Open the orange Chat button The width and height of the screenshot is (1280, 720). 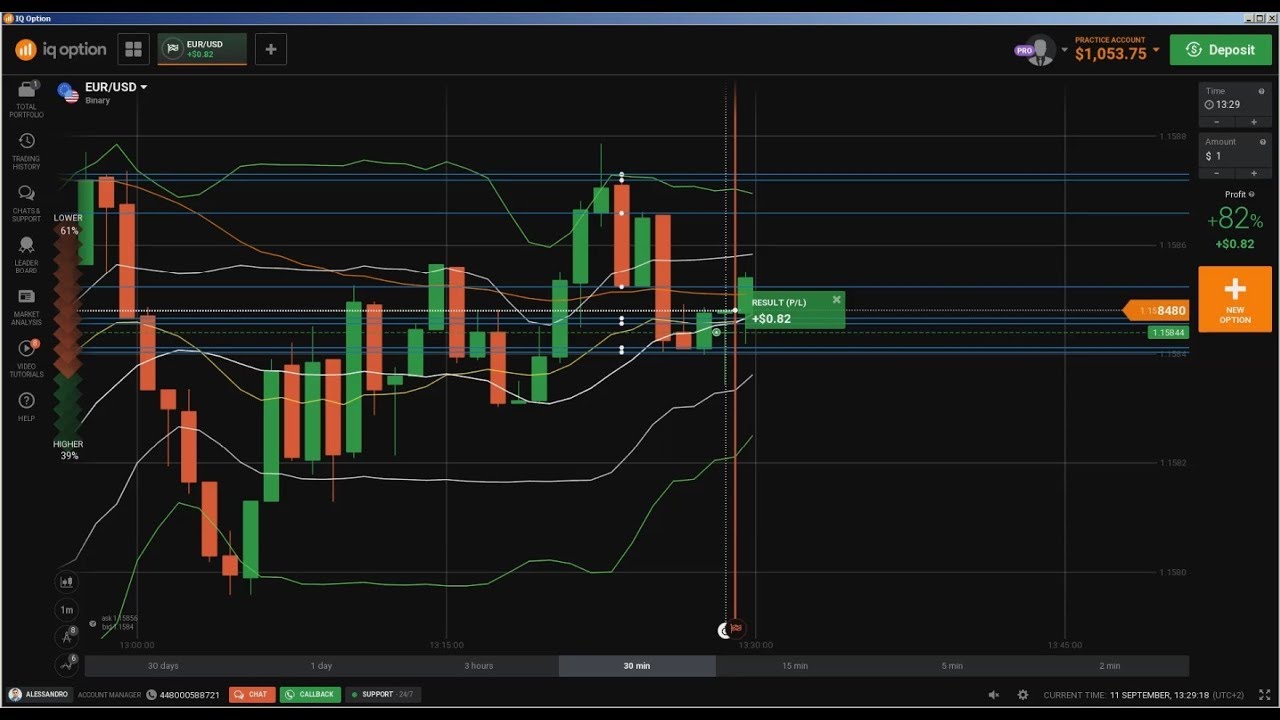(252, 694)
